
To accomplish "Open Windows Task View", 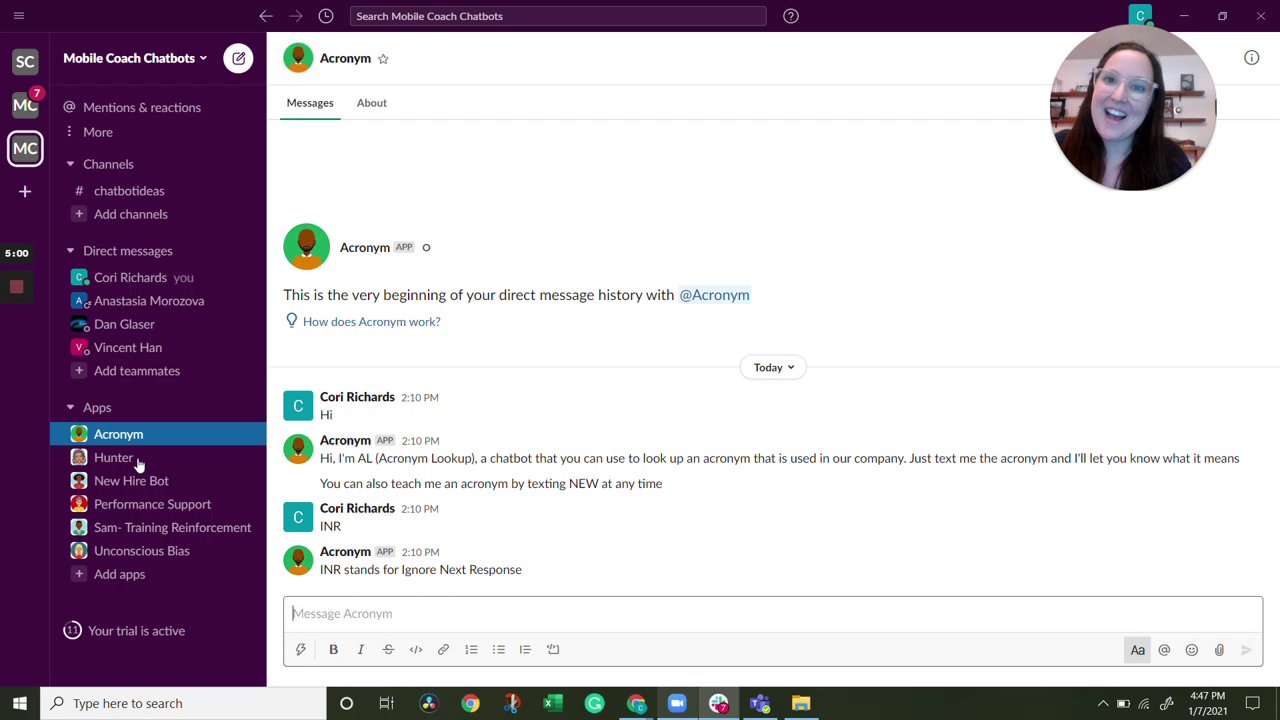I will 386,703.
